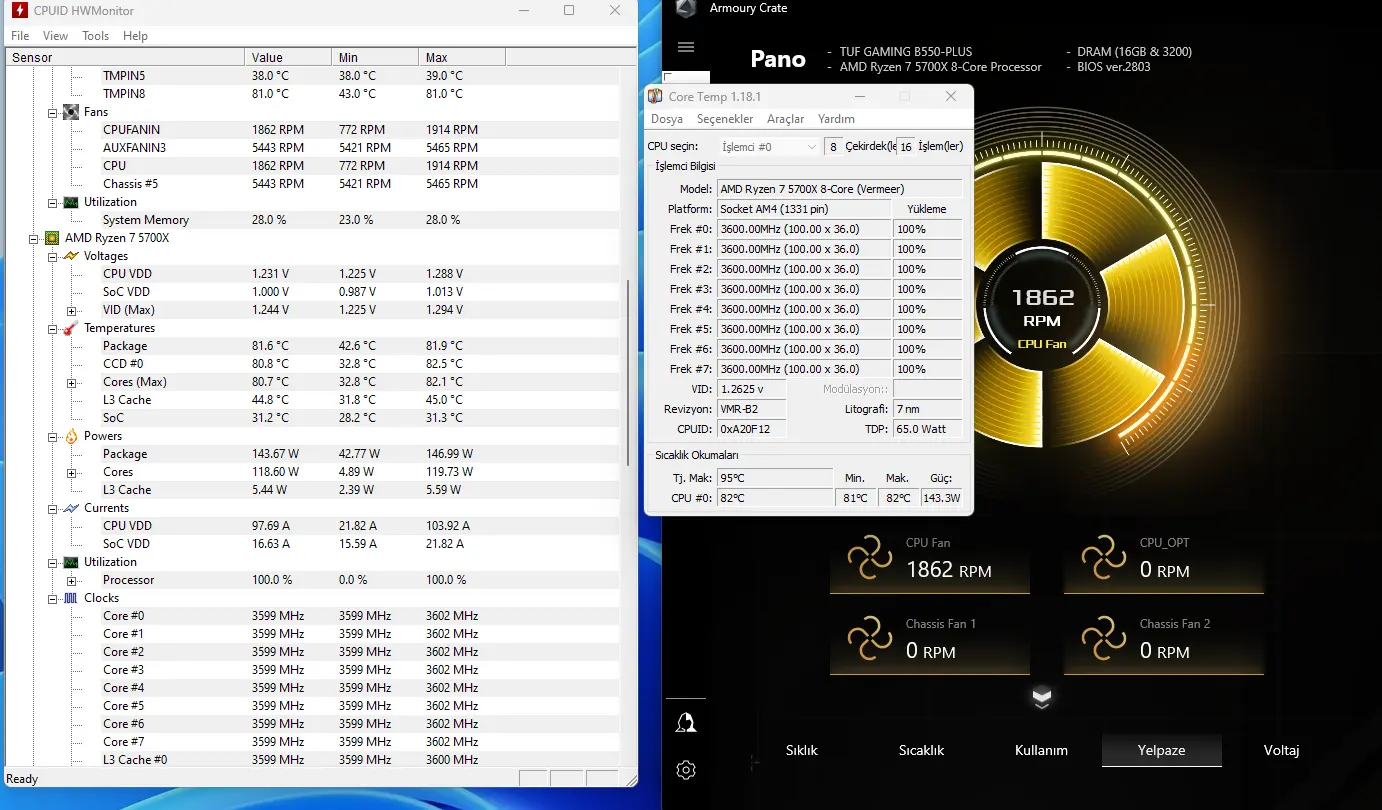The width and height of the screenshot is (1382, 810).
Task: Switch to the Sıklık tab
Action: pyautogui.click(x=801, y=750)
